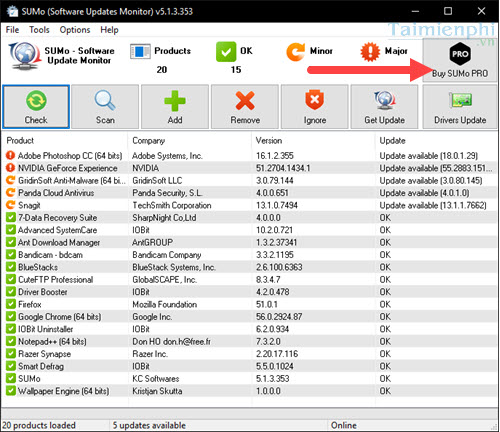The width and height of the screenshot is (500, 432).
Task: Select Wallpaper Engine (64 bits) row
Action: click(249, 391)
